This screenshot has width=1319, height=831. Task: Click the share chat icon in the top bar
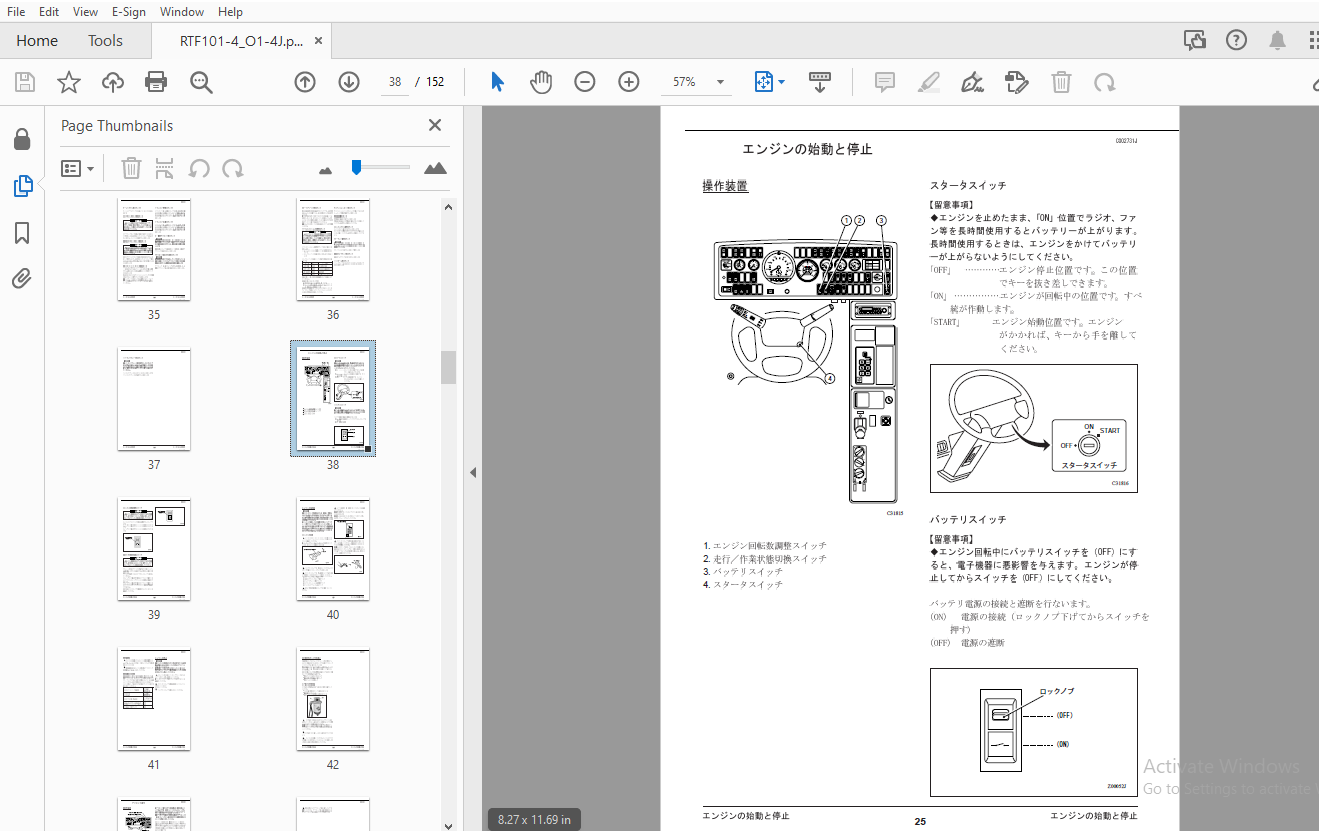(x=1195, y=40)
